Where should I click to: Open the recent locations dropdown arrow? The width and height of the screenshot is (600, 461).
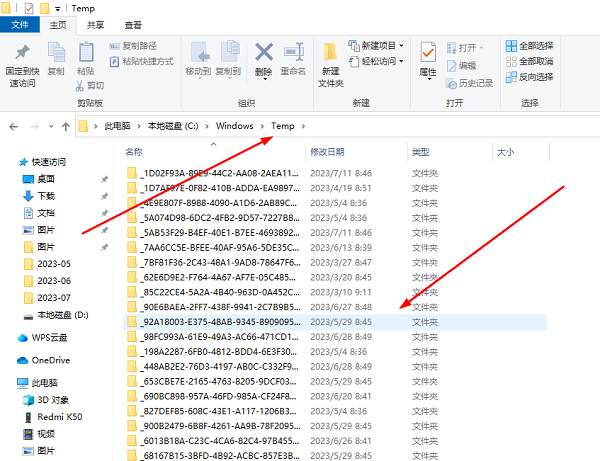(51, 127)
